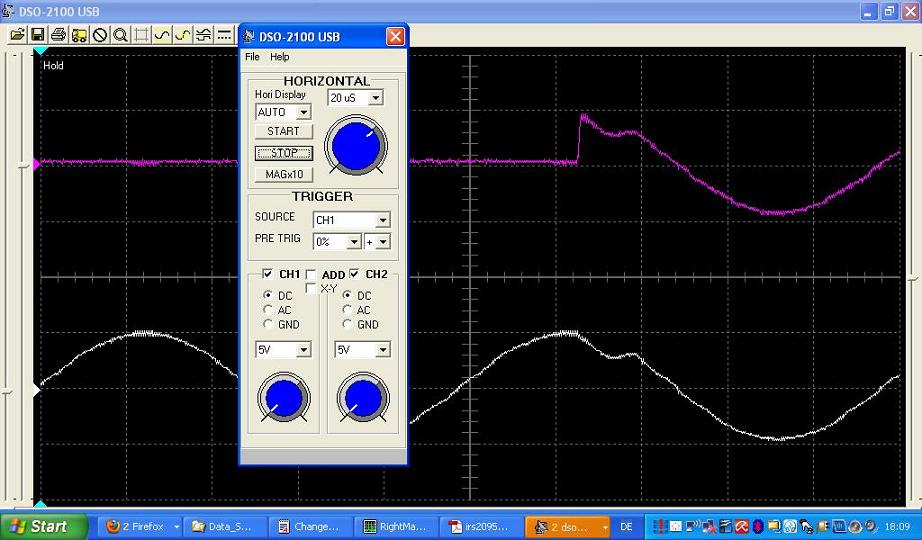Click the yellow monitor tray icon
Screen dimensions: 922x540
[x=774, y=526]
